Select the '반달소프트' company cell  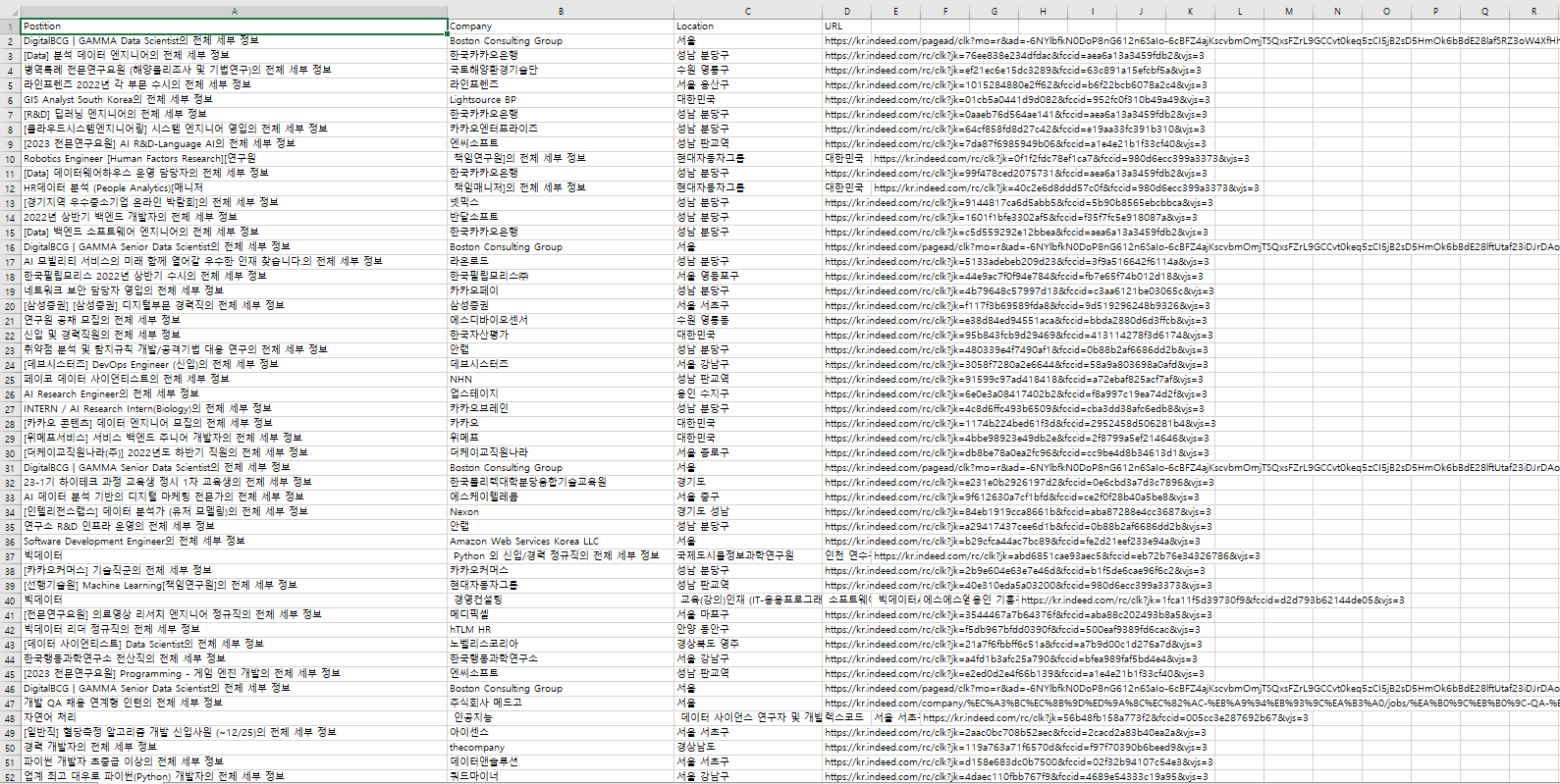point(561,218)
